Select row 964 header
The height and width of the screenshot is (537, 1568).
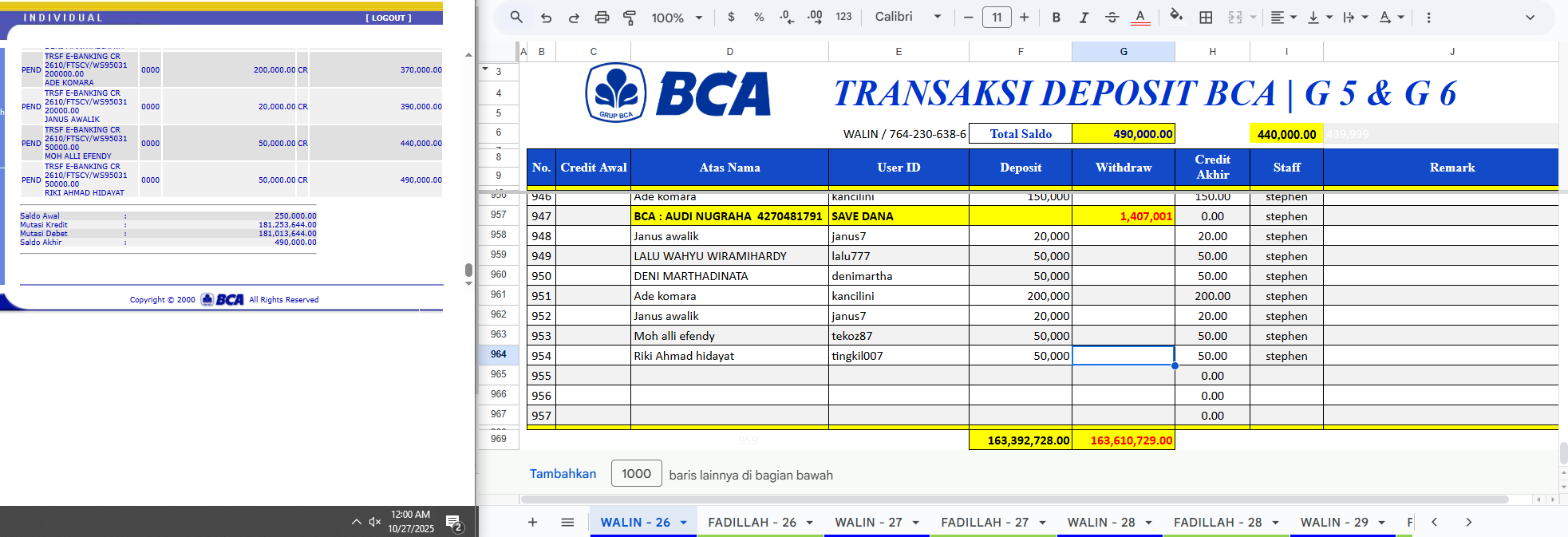coord(499,354)
